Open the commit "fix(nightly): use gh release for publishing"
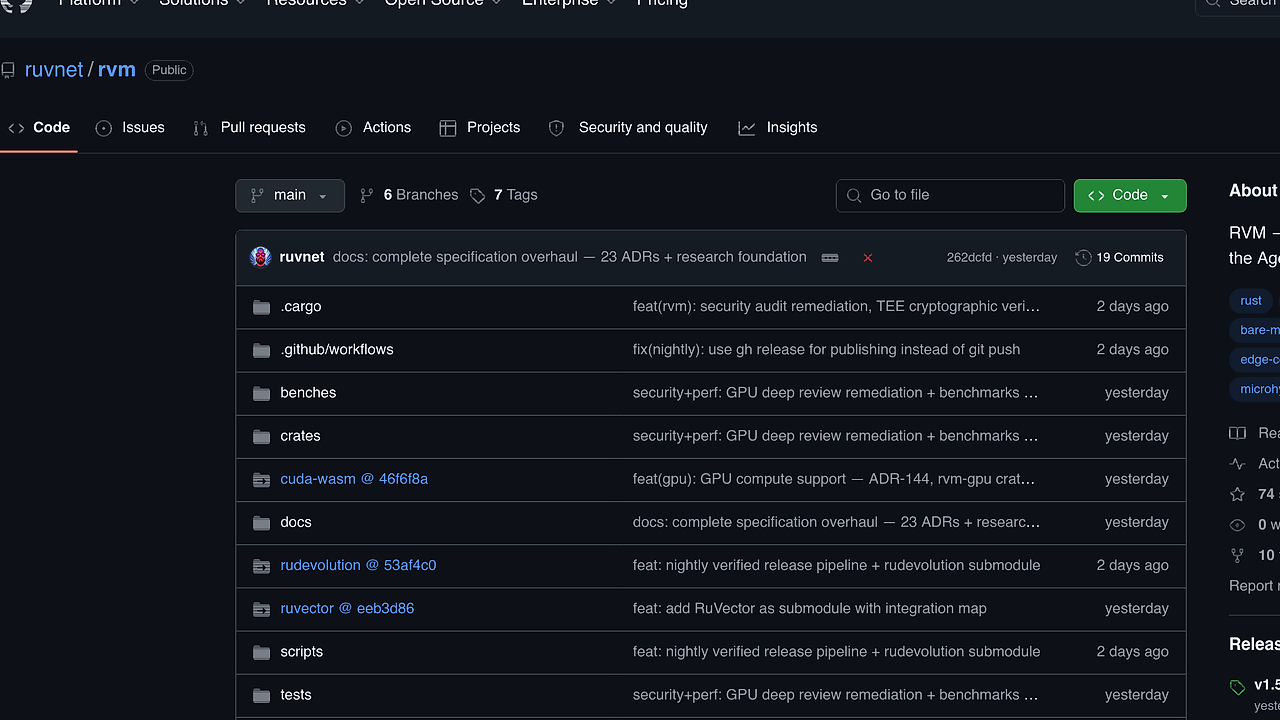 (826, 350)
